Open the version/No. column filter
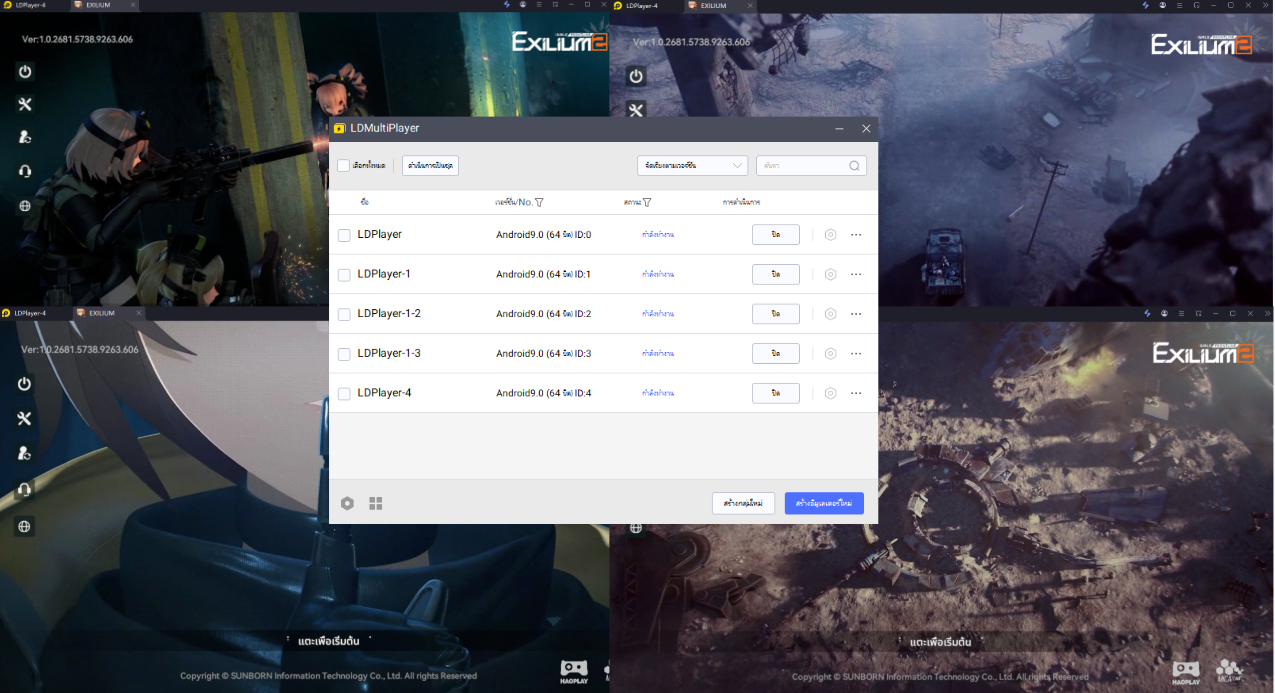The height and width of the screenshot is (693, 1275). 540,202
